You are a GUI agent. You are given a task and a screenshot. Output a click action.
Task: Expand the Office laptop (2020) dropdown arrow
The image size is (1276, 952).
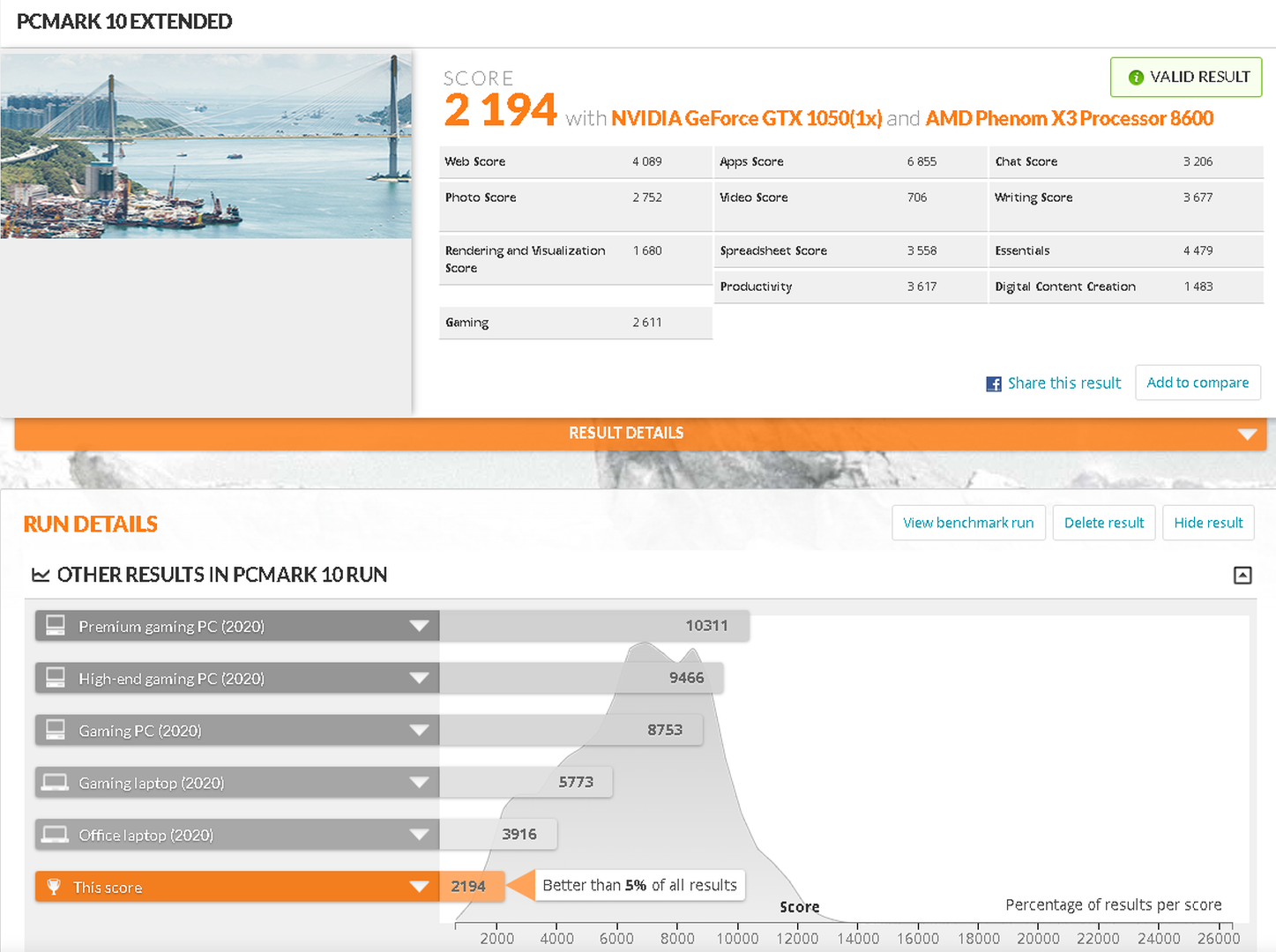tap(419, 835)
